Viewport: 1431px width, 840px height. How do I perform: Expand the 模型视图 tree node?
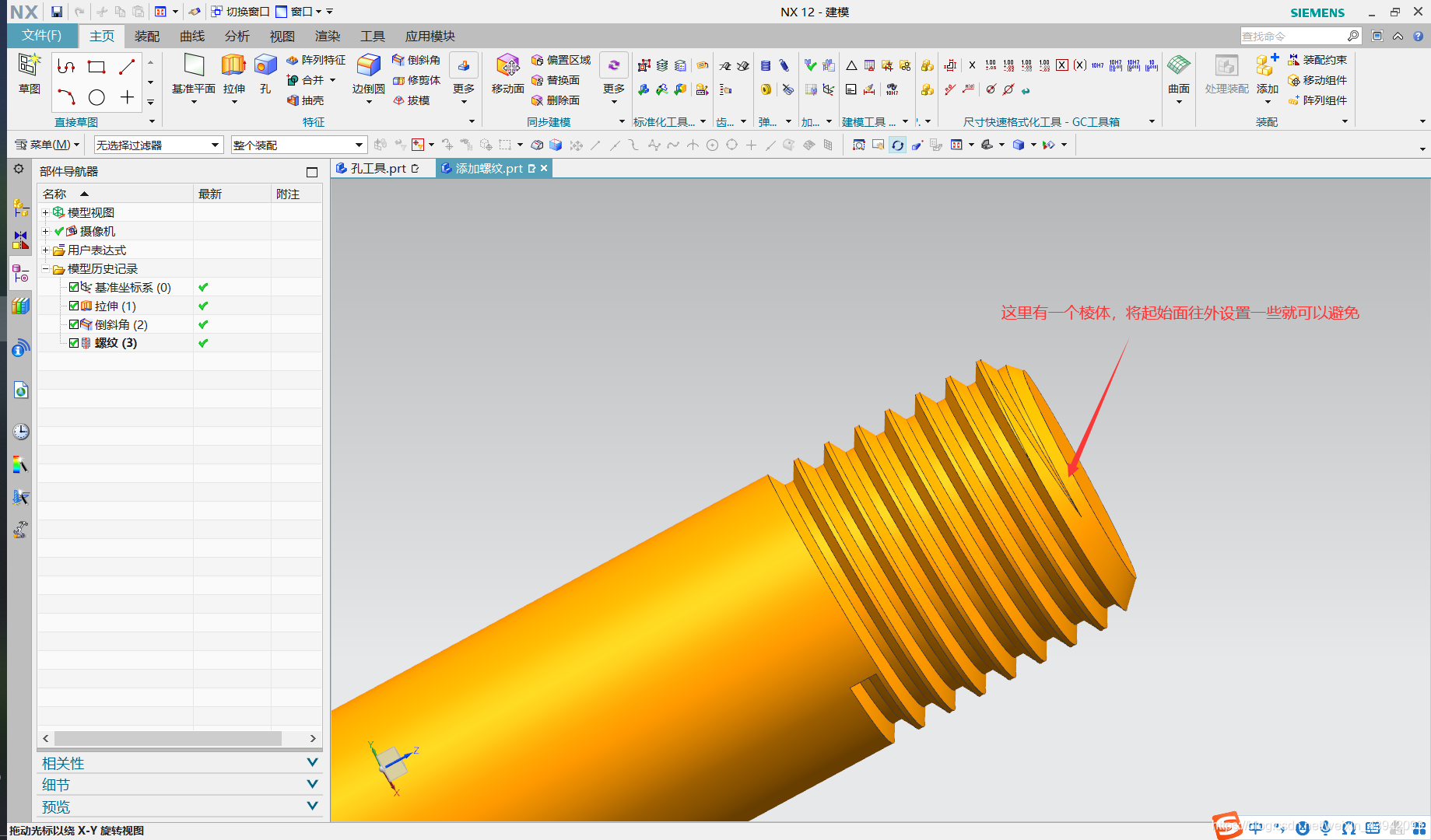click(45, 212)
